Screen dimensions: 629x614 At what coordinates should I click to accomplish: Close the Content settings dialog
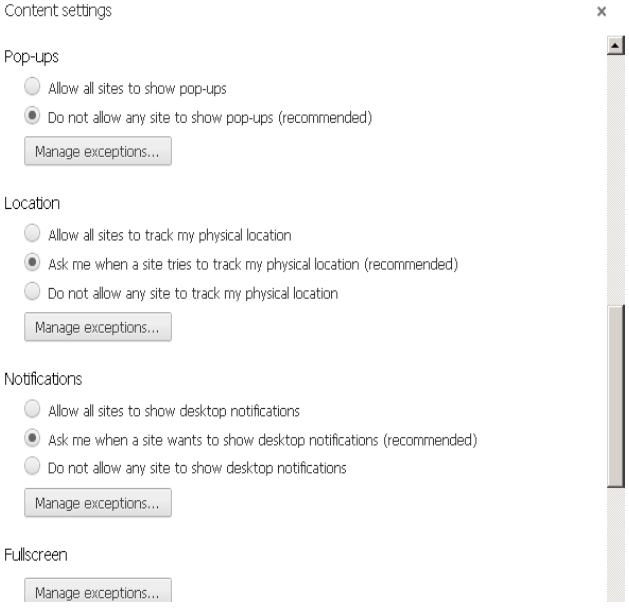click(601, 11)
